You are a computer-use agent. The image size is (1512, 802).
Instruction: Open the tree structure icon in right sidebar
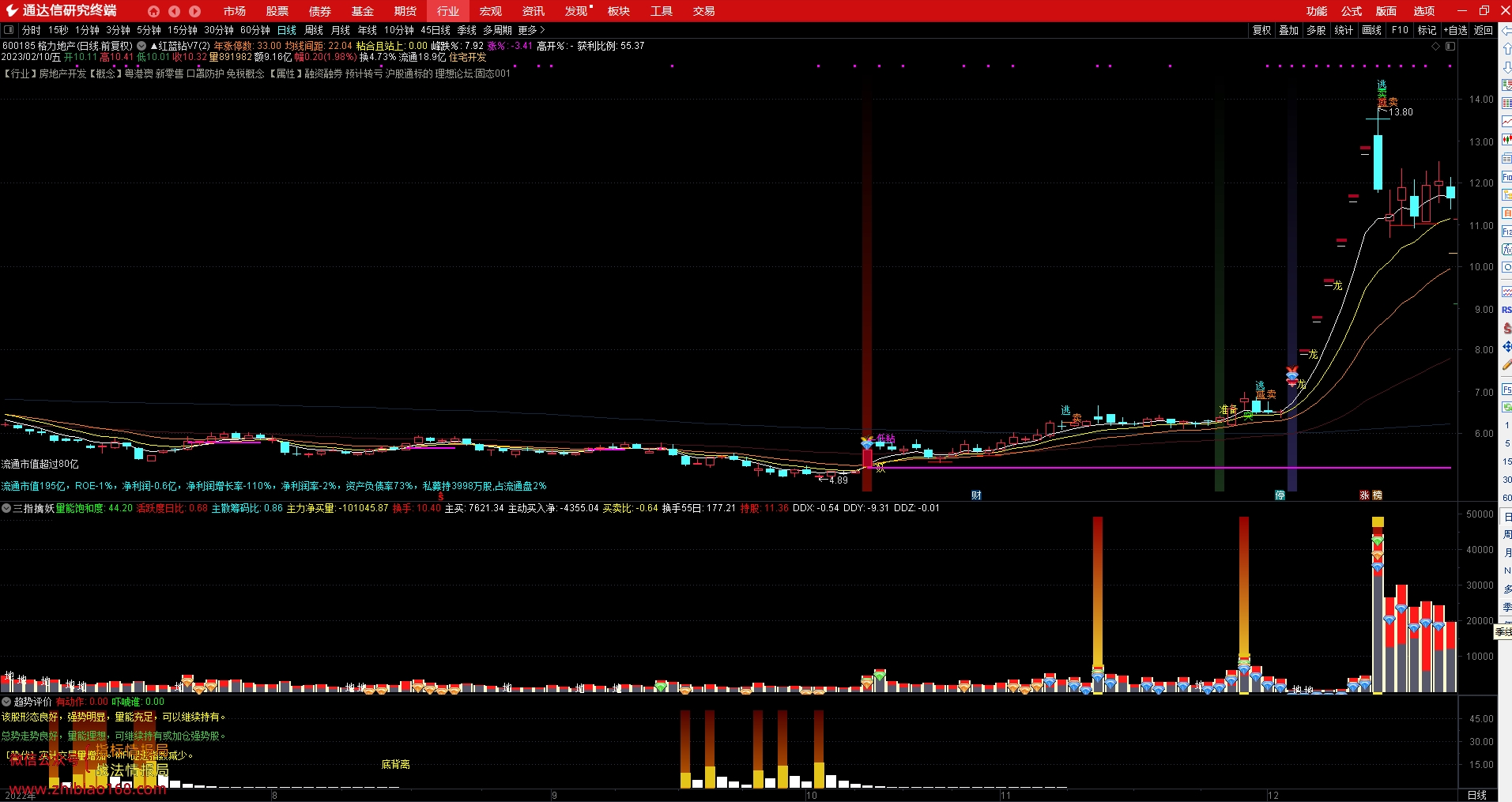tap(1506, 195)
